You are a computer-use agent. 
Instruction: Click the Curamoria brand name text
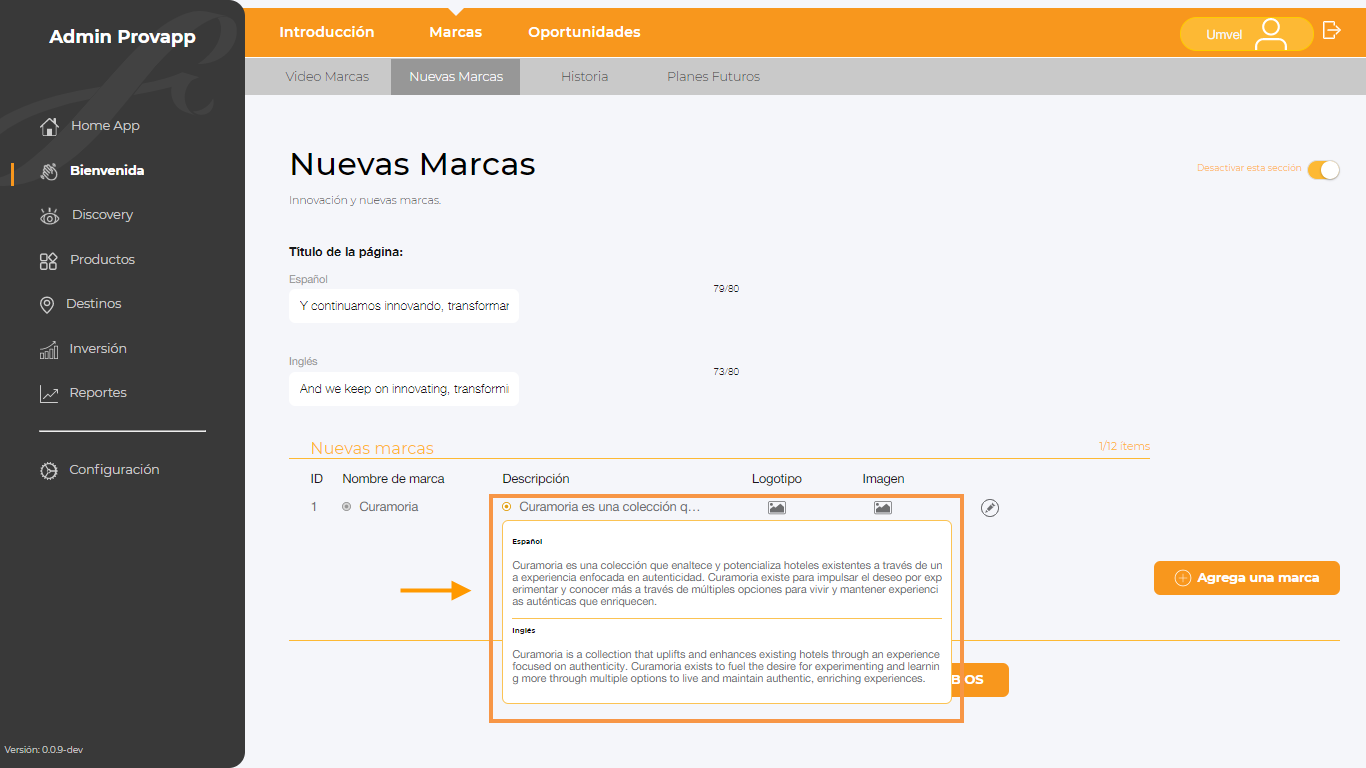[389, 507]
